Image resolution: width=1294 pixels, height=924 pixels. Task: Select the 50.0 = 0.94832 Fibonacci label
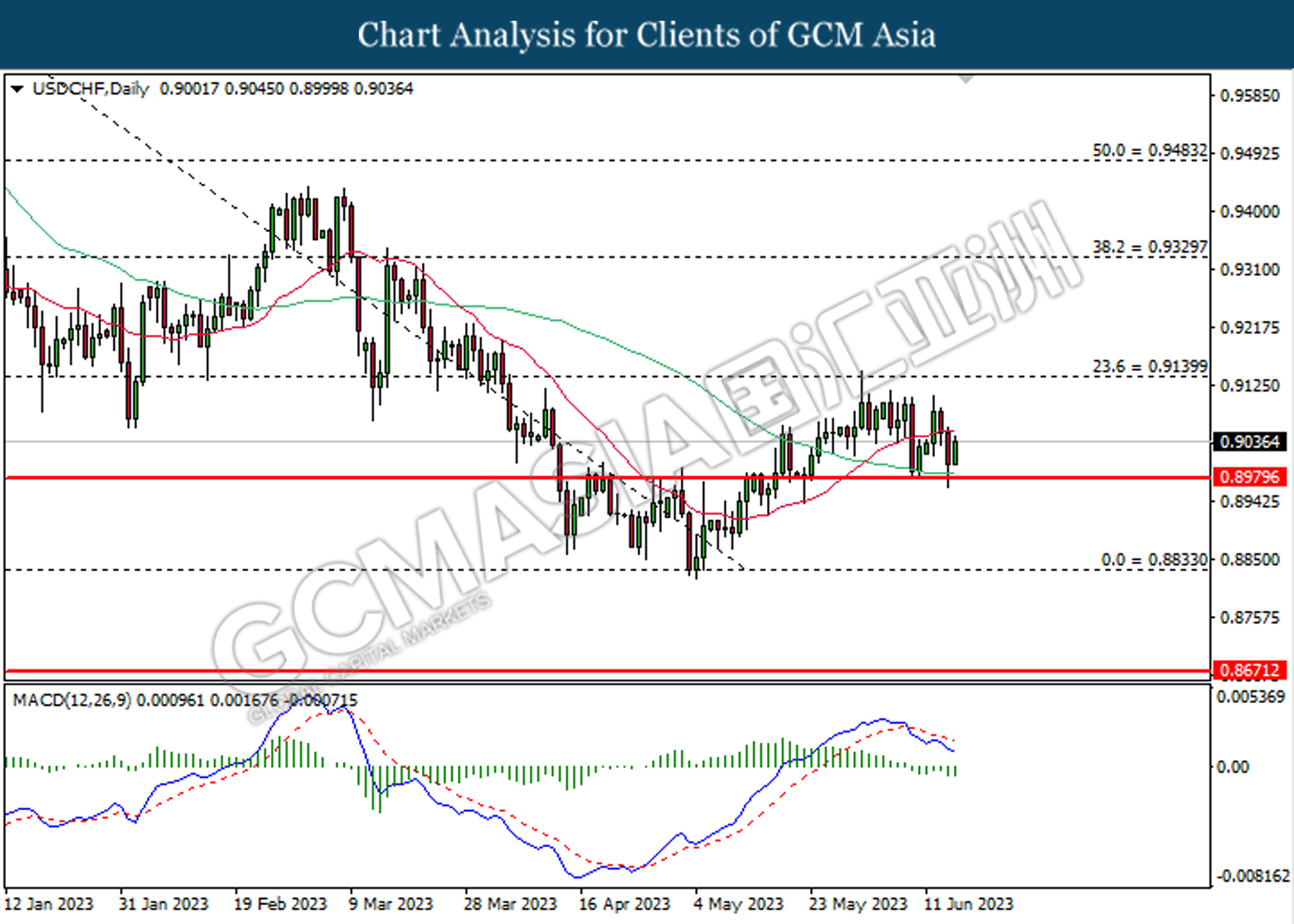point(1149,150)
